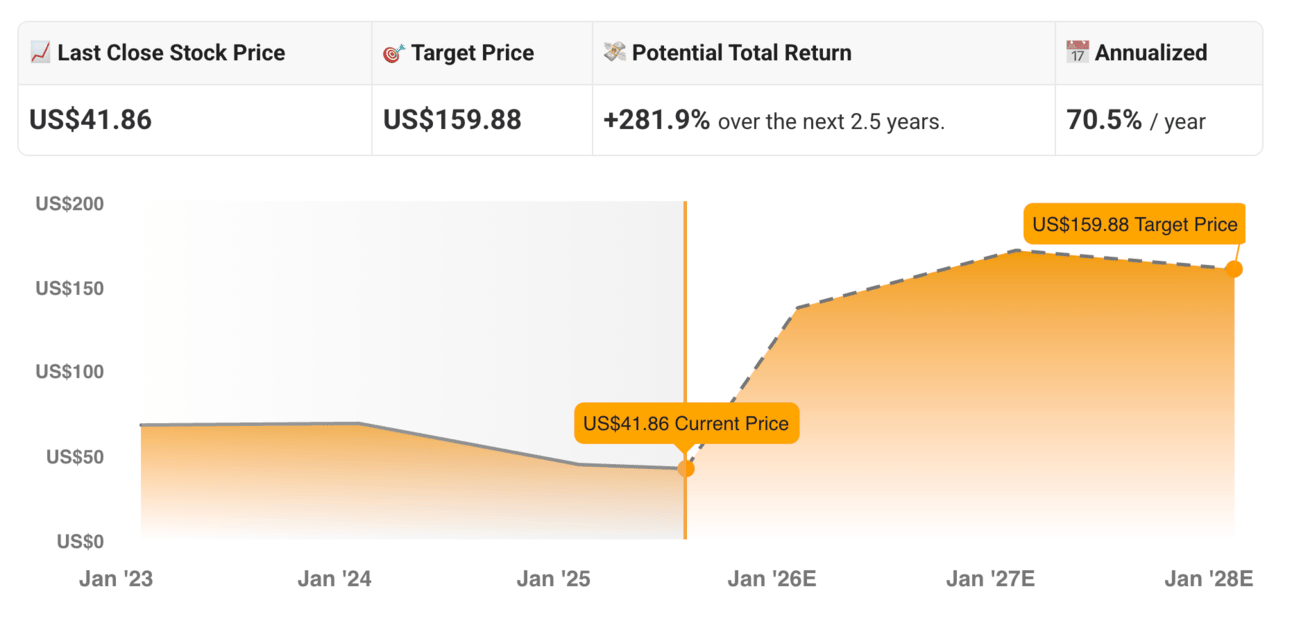
Task: Click the US$200 y-axis label
Action: point(70,204)
